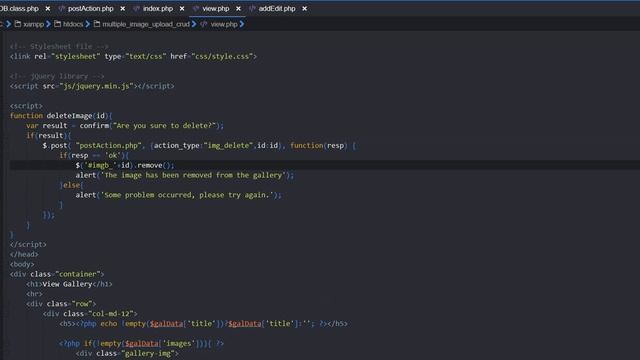Switch to the index.php tab

[x=158, y=9]
